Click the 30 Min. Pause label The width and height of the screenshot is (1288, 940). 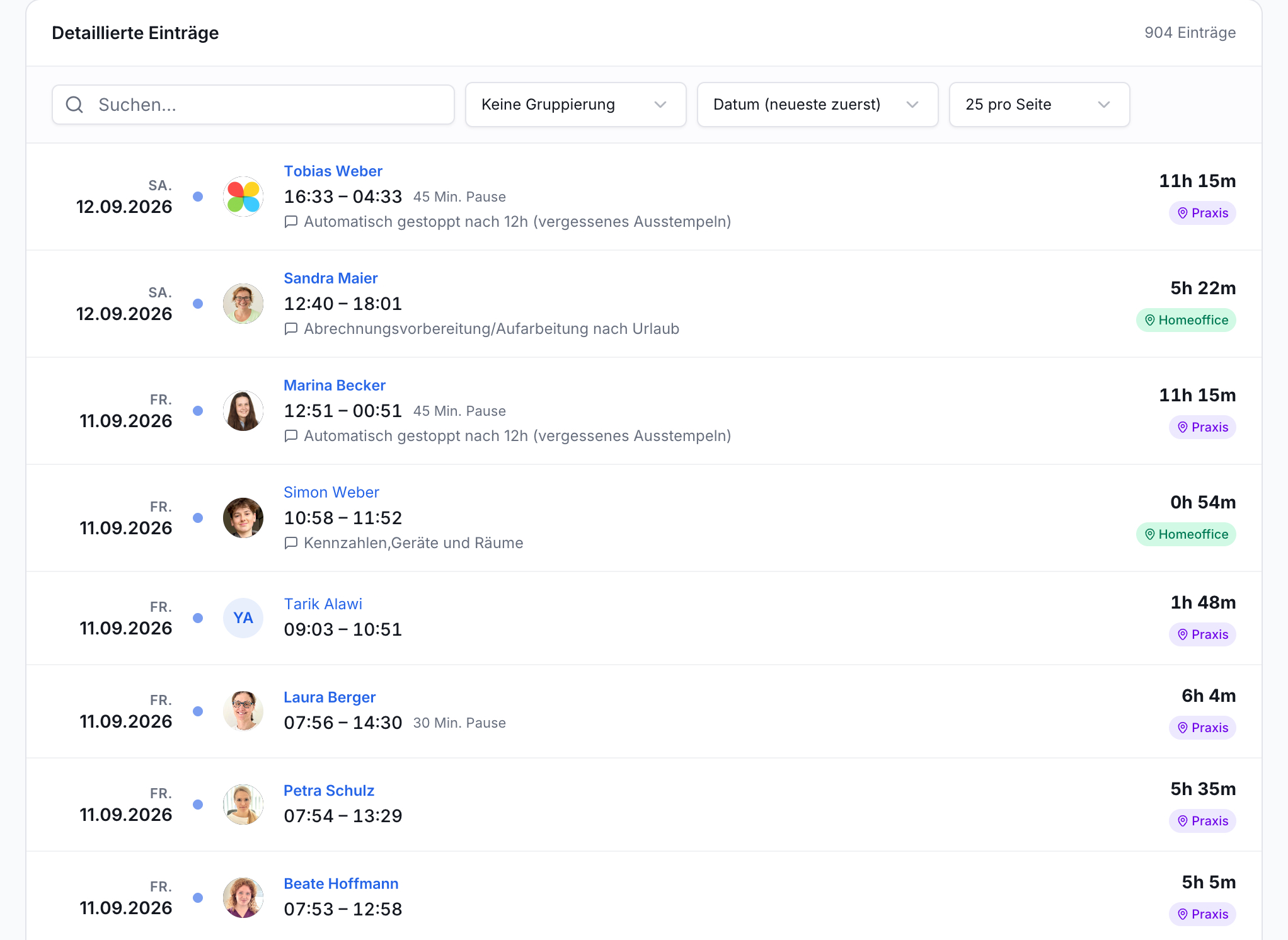[x=459, y=723]
